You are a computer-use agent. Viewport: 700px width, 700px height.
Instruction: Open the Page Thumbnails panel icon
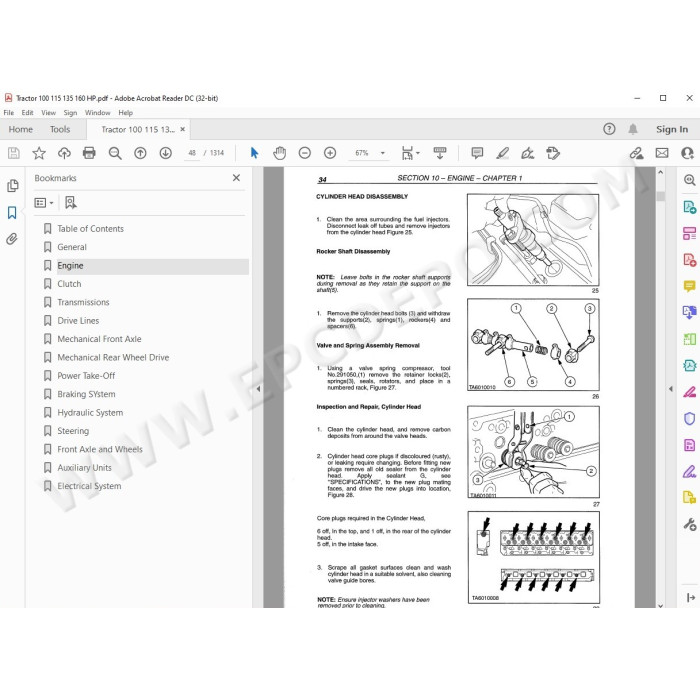click(12, 186)
